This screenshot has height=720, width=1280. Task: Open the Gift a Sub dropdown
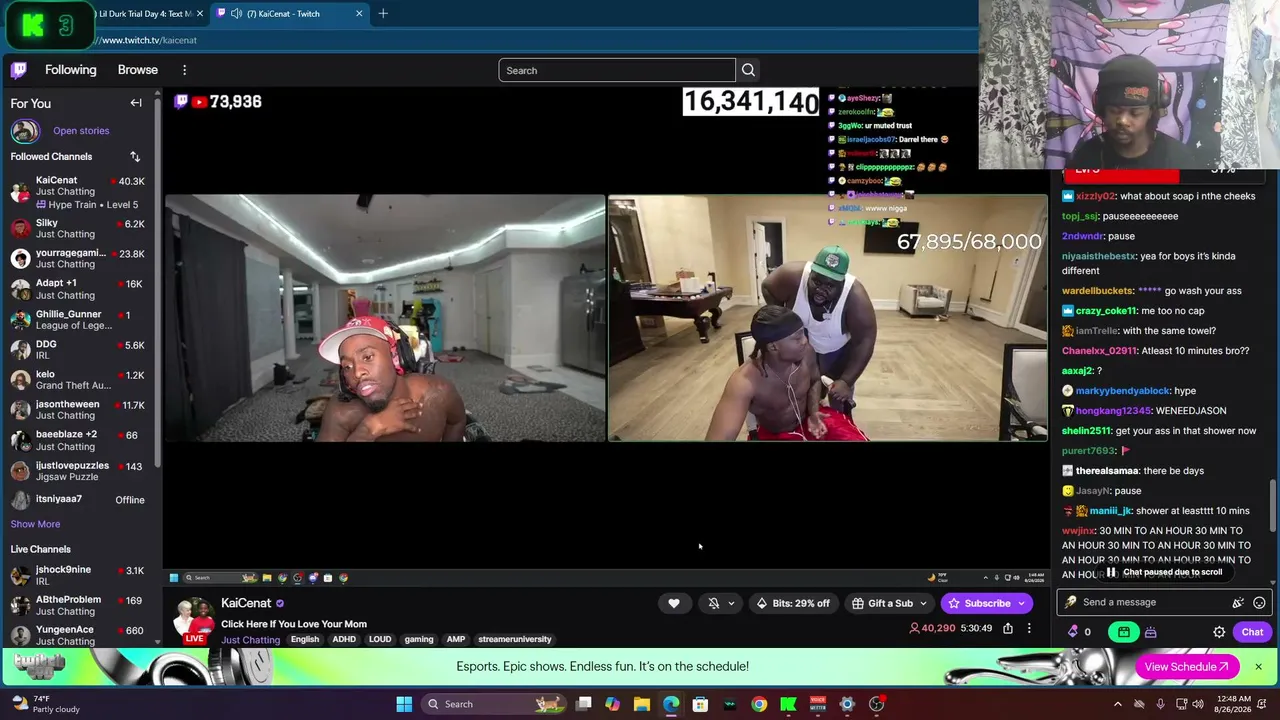click(889, 603)
